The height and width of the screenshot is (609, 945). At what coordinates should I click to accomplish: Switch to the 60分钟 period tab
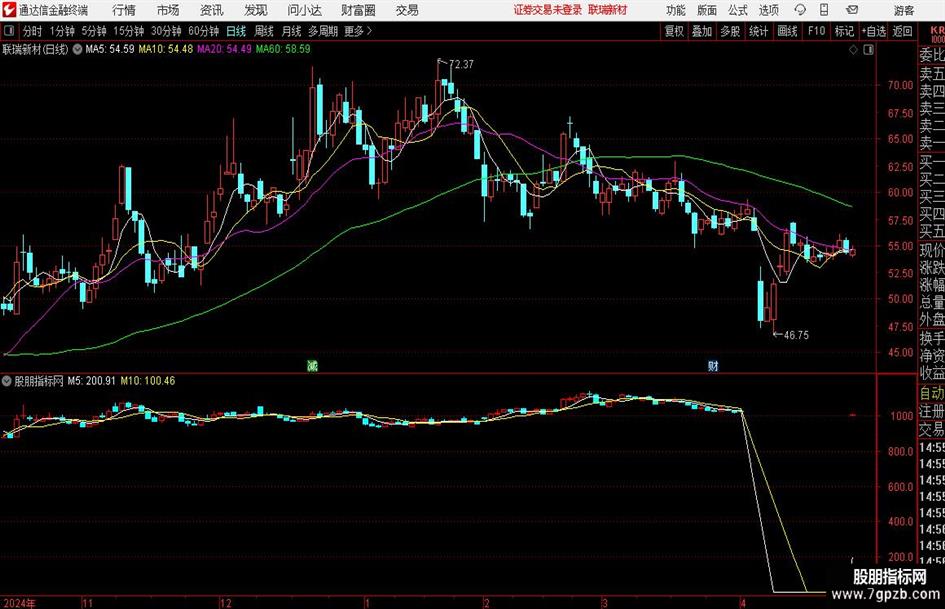click(x=203, y=31)
